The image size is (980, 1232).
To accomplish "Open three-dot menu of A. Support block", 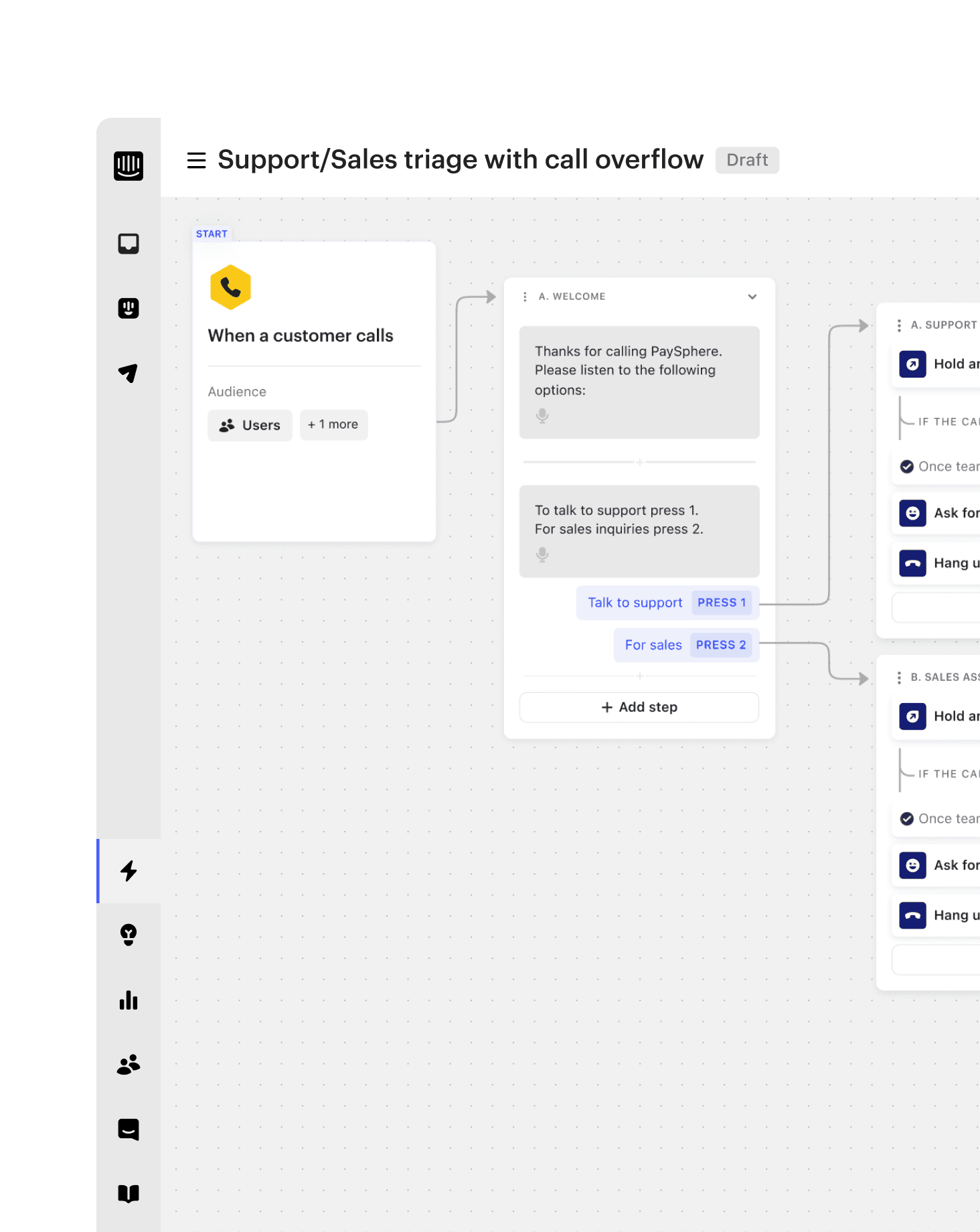I will pos(899,325).
